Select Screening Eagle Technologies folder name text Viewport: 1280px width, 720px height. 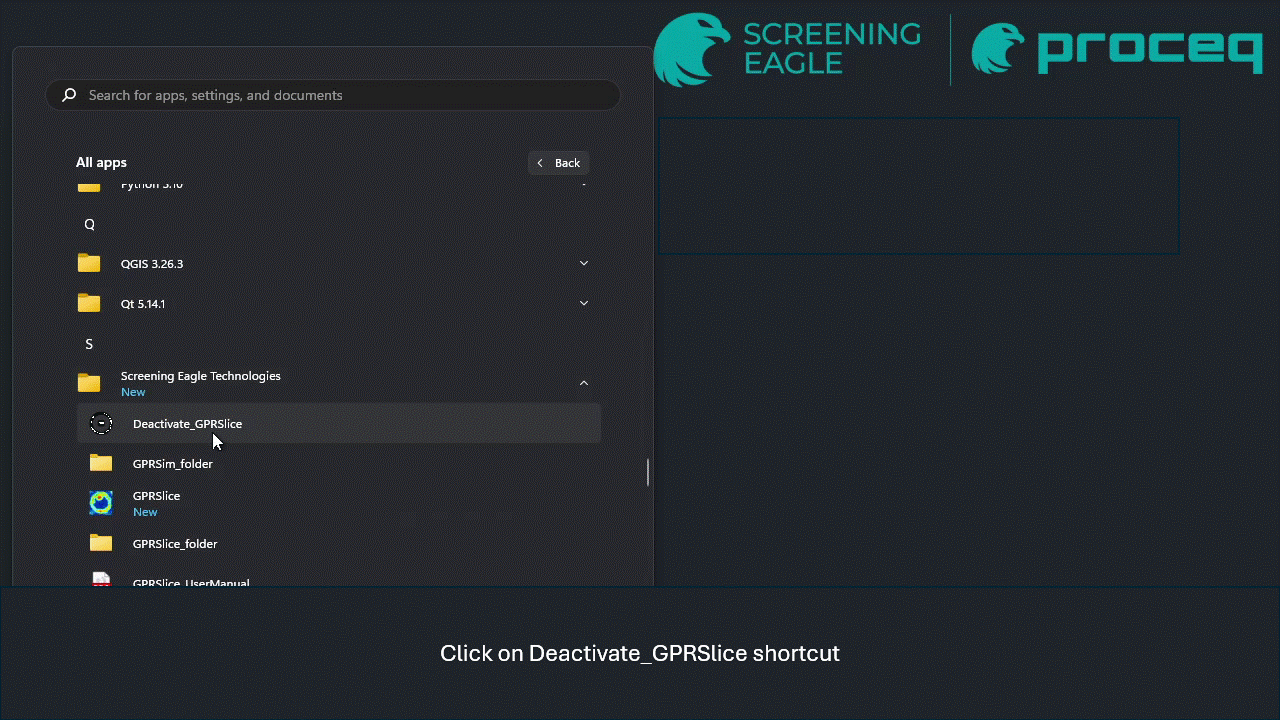(201, 376)
